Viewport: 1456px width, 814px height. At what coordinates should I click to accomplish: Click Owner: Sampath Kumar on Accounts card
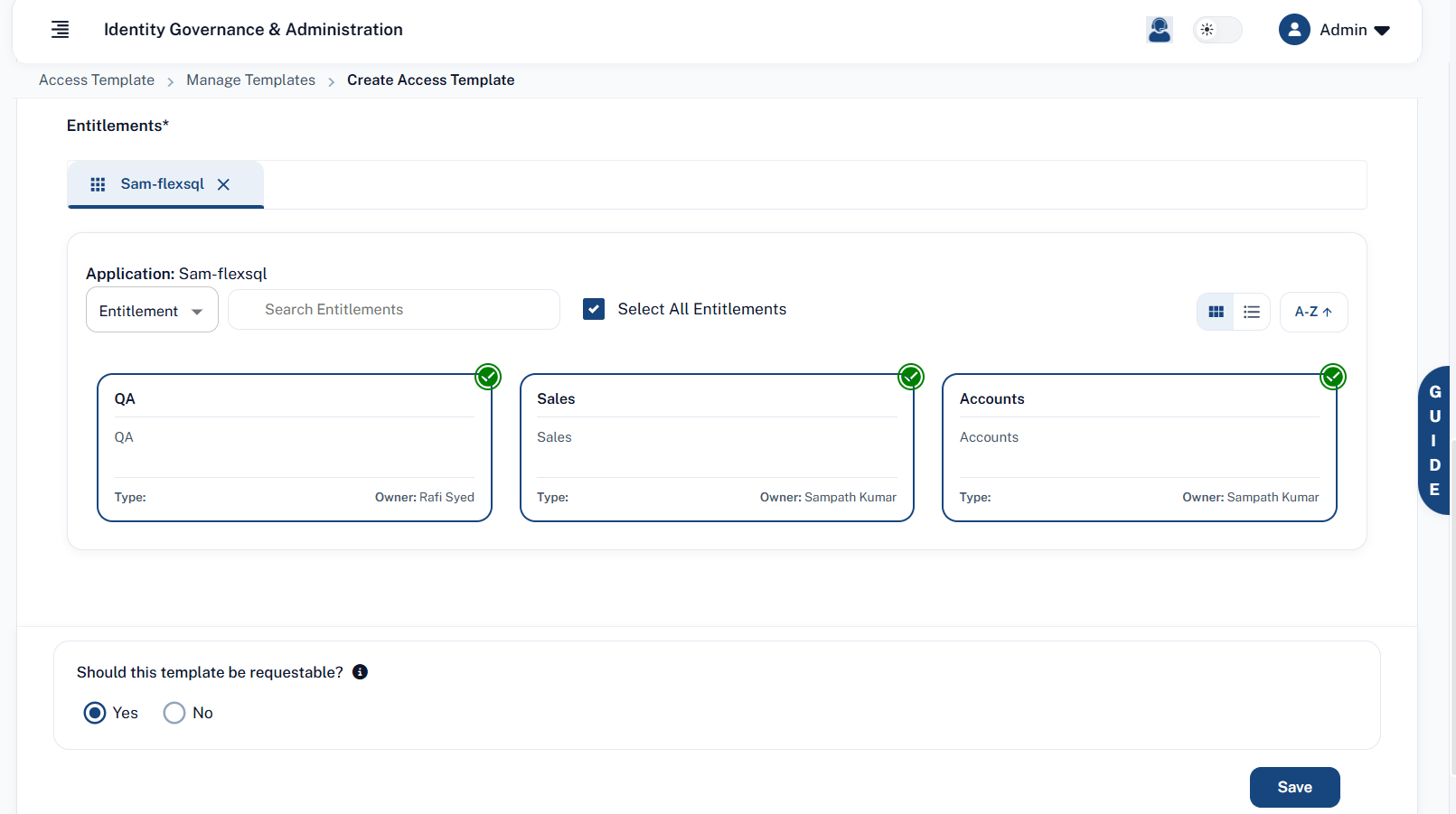[x=1251, y=497]
